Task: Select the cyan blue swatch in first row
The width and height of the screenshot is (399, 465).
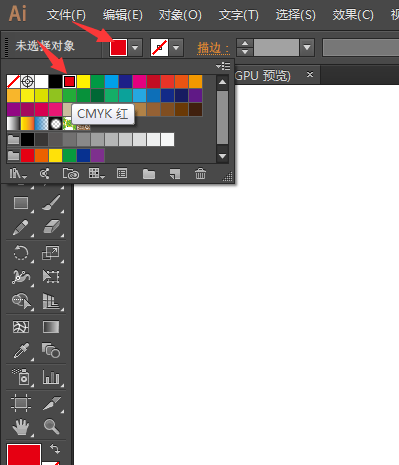Action: tap(111, 82)
